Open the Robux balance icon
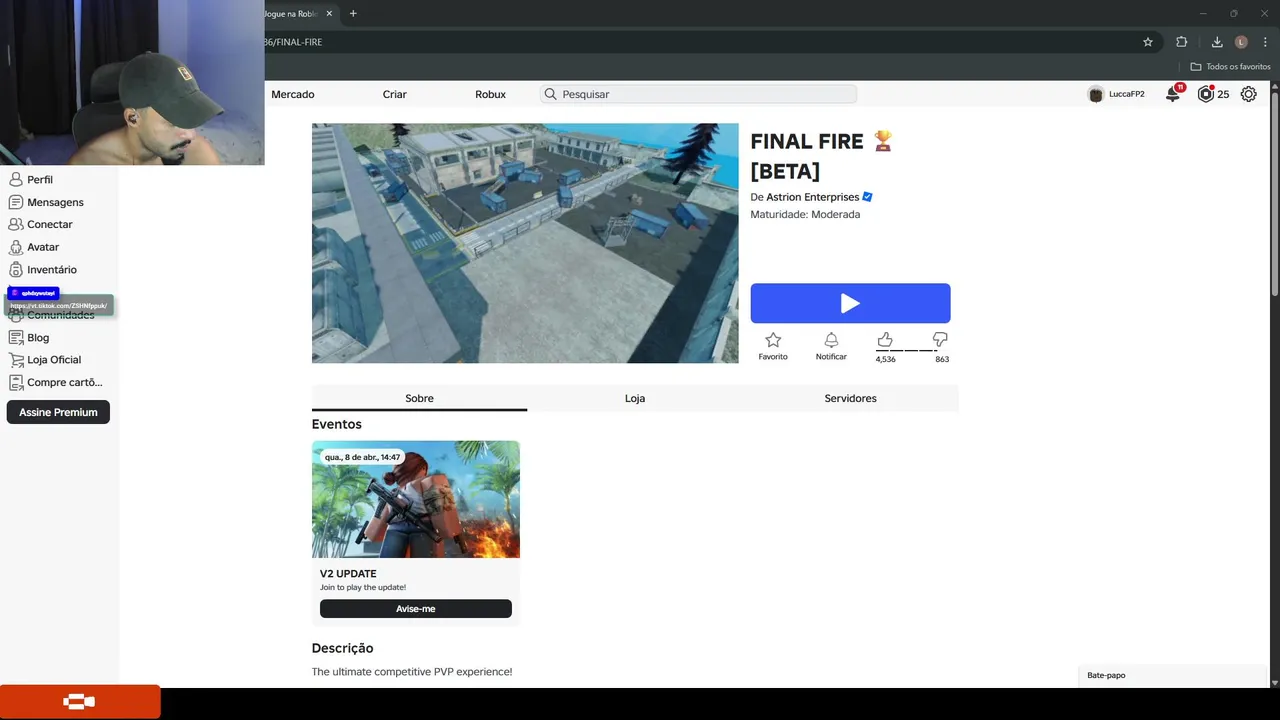The height and width of the screenshot is (720, 1280). pyautogui.click(x=1206, y=94)
